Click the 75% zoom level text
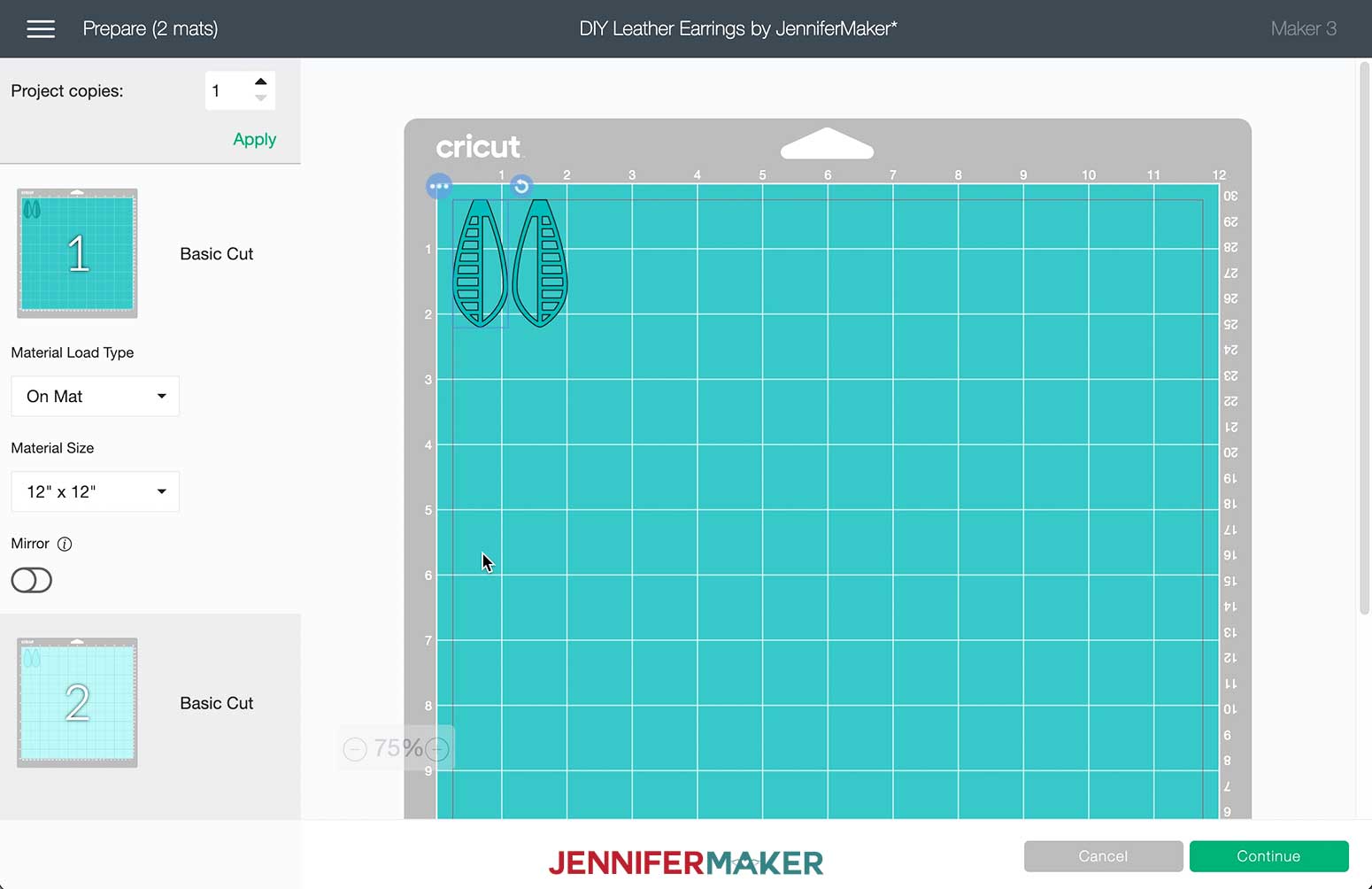The height and width of the screenshot is (889, 1372). click(x=398, y=748)
